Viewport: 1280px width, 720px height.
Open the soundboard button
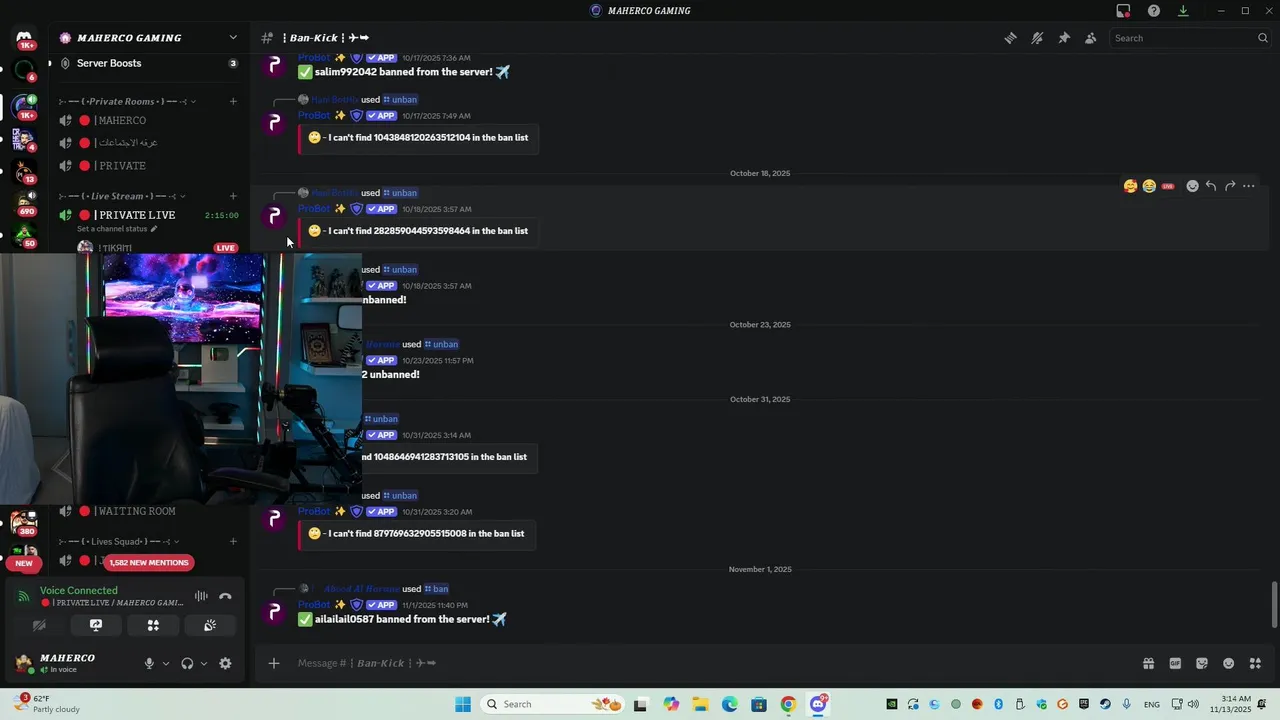[210, 625]
